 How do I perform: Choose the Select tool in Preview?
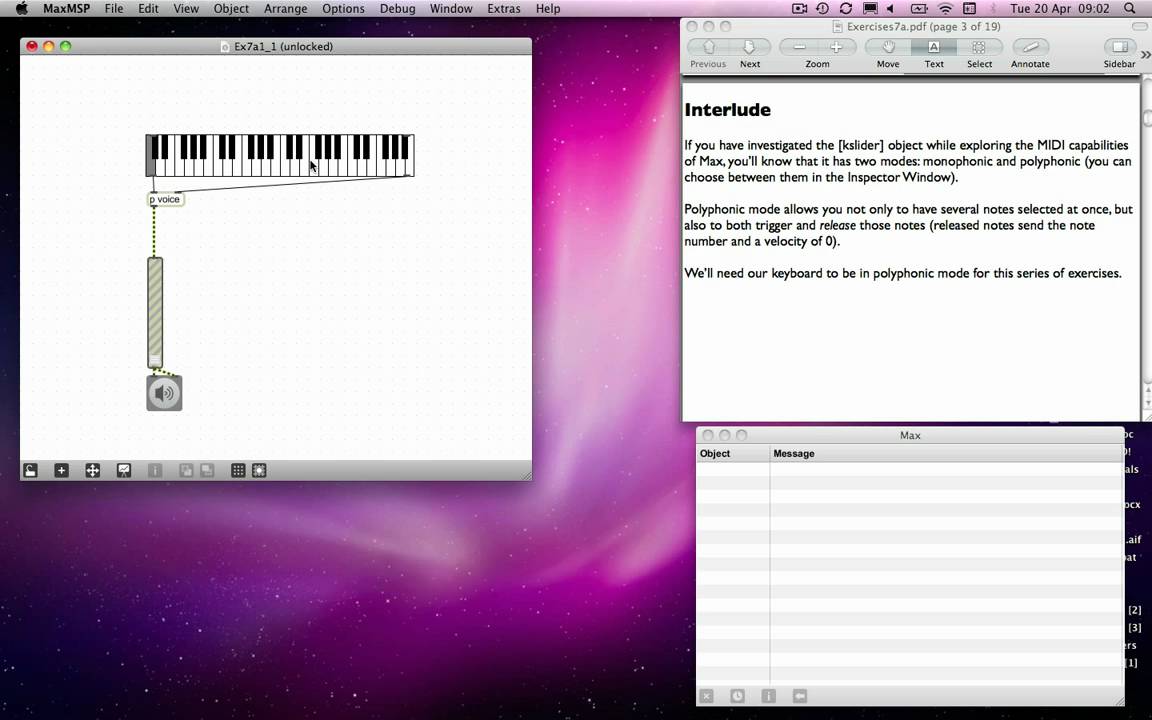point(979,47)
